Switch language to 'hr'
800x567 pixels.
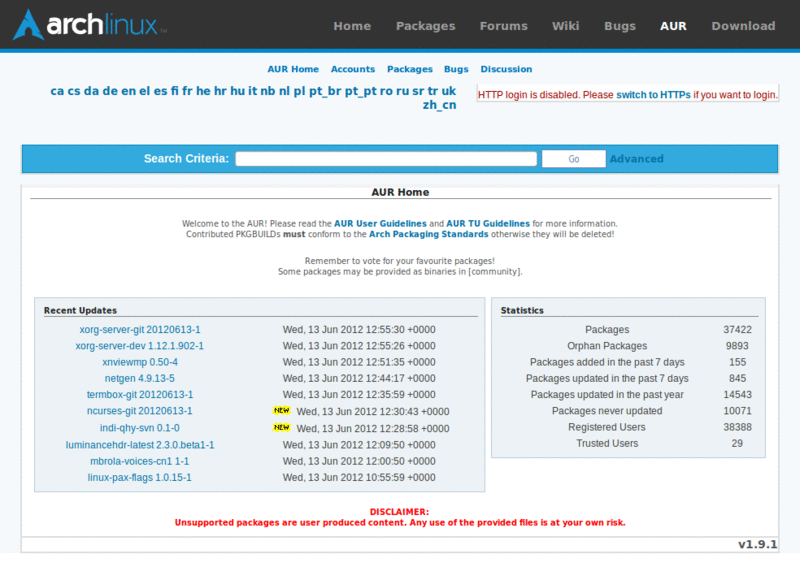tap(220, 91)
